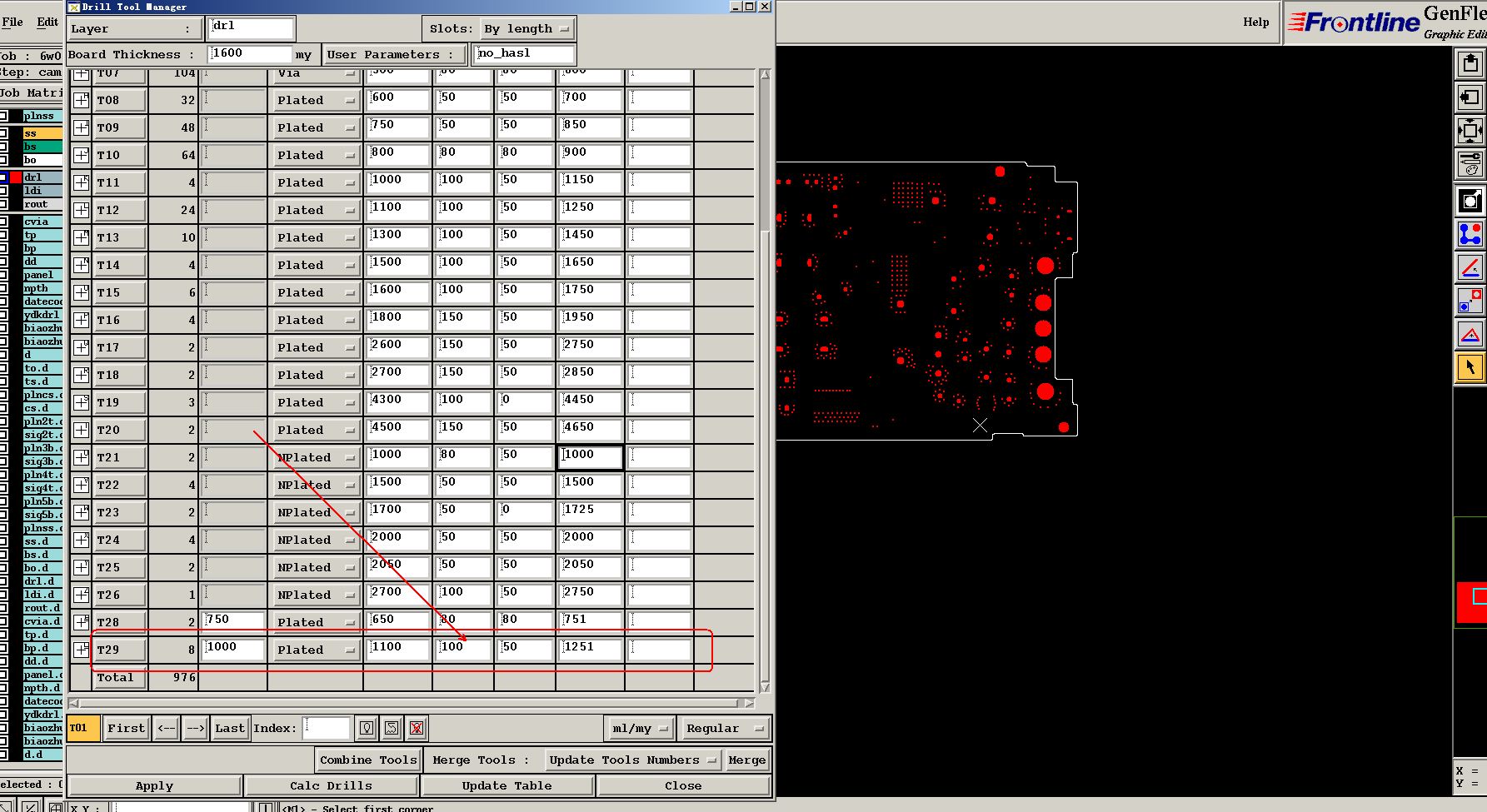
Task: Toggle the checkbox for layer ldi
Action: click(3, 191)
